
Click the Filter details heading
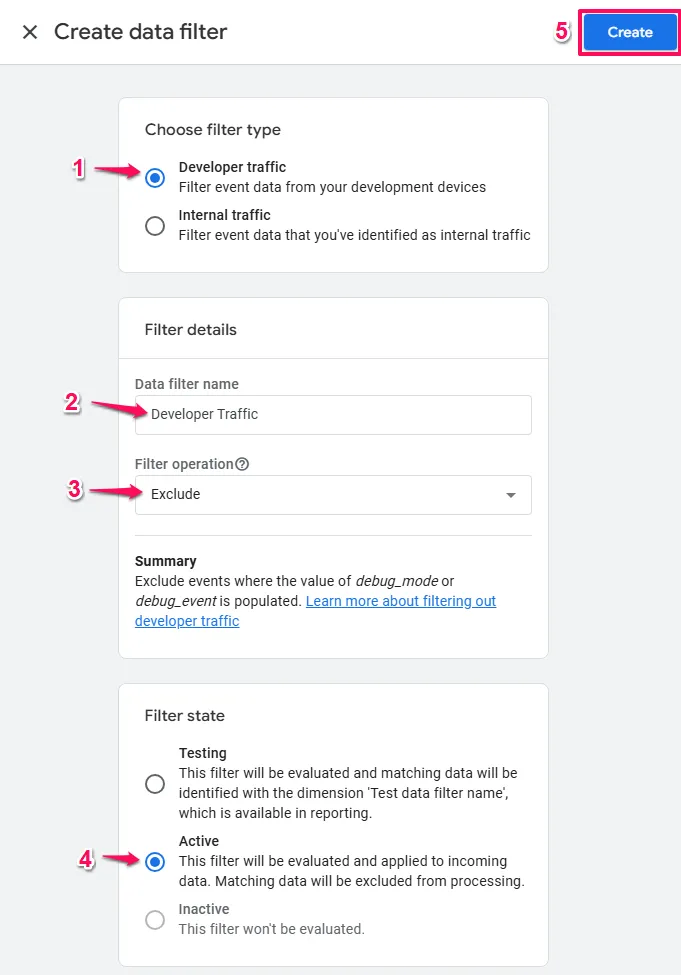(x=191, y=330)
